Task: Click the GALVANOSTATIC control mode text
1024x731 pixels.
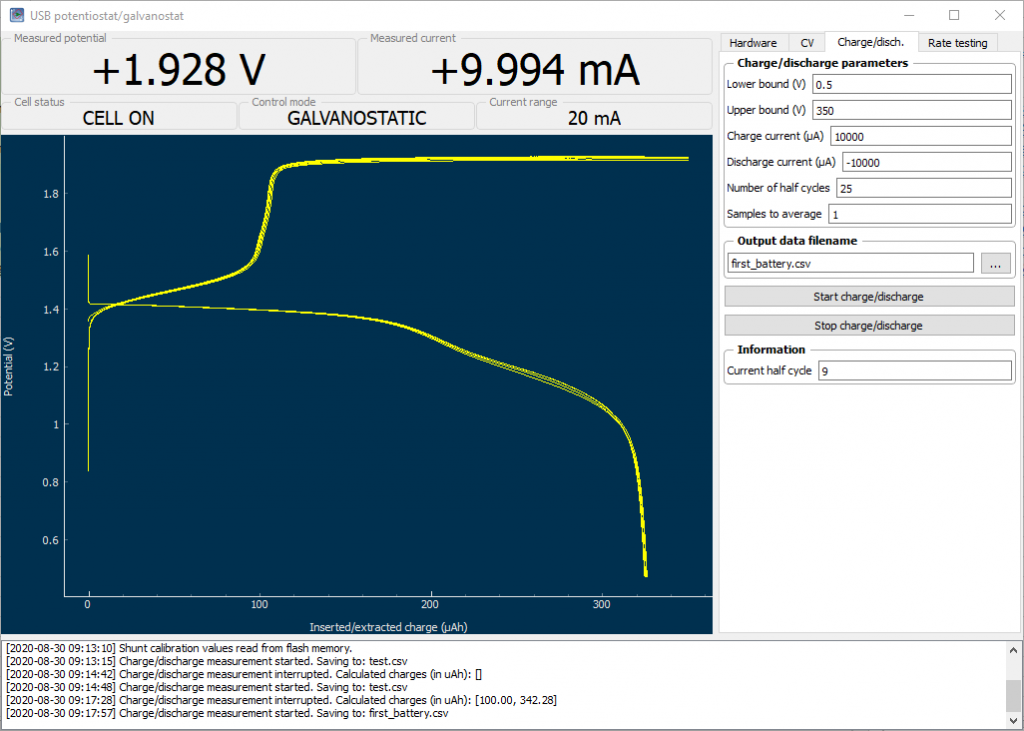Action: (357, 118)
